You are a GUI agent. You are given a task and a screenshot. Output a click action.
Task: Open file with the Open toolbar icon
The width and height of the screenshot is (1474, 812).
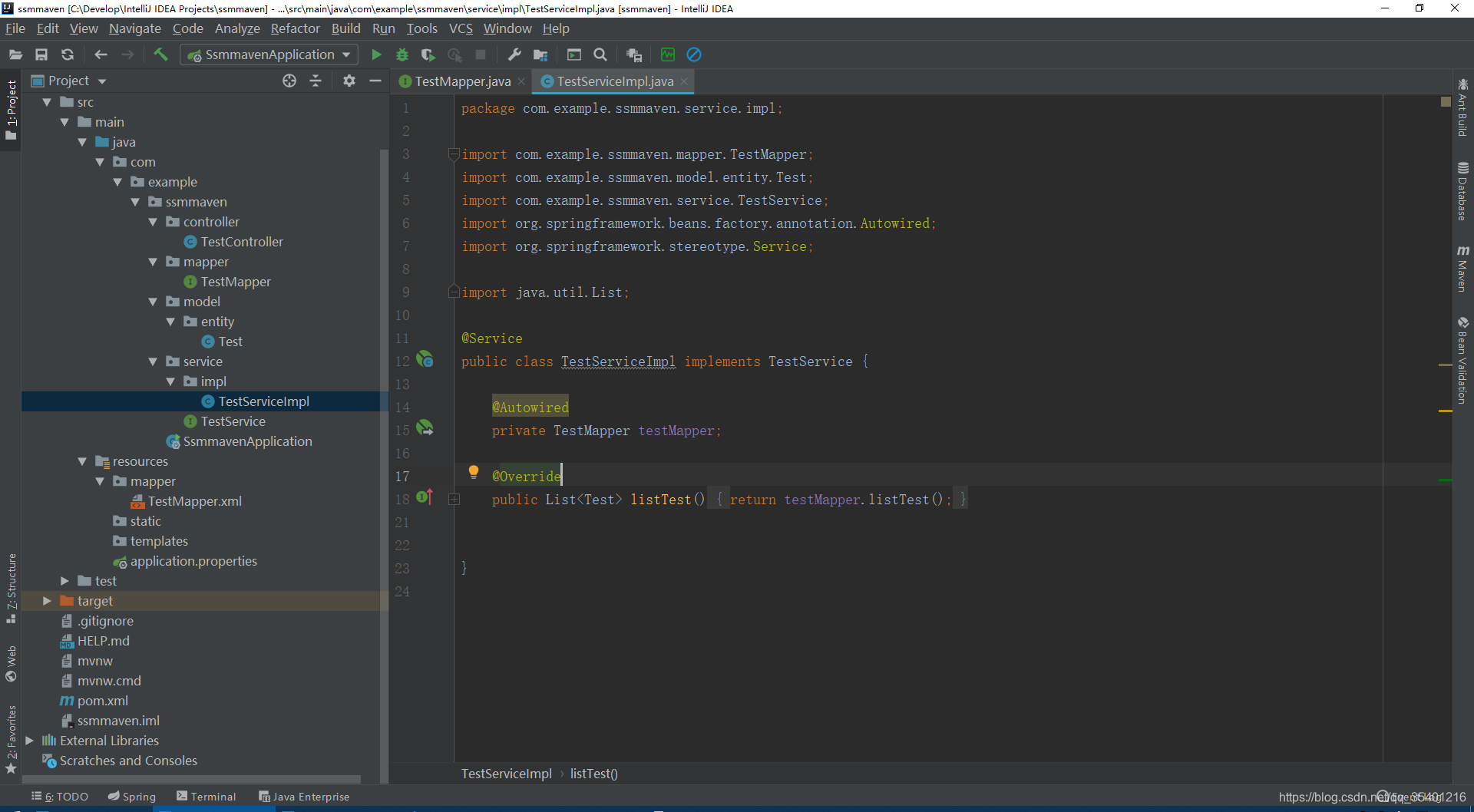15,54
